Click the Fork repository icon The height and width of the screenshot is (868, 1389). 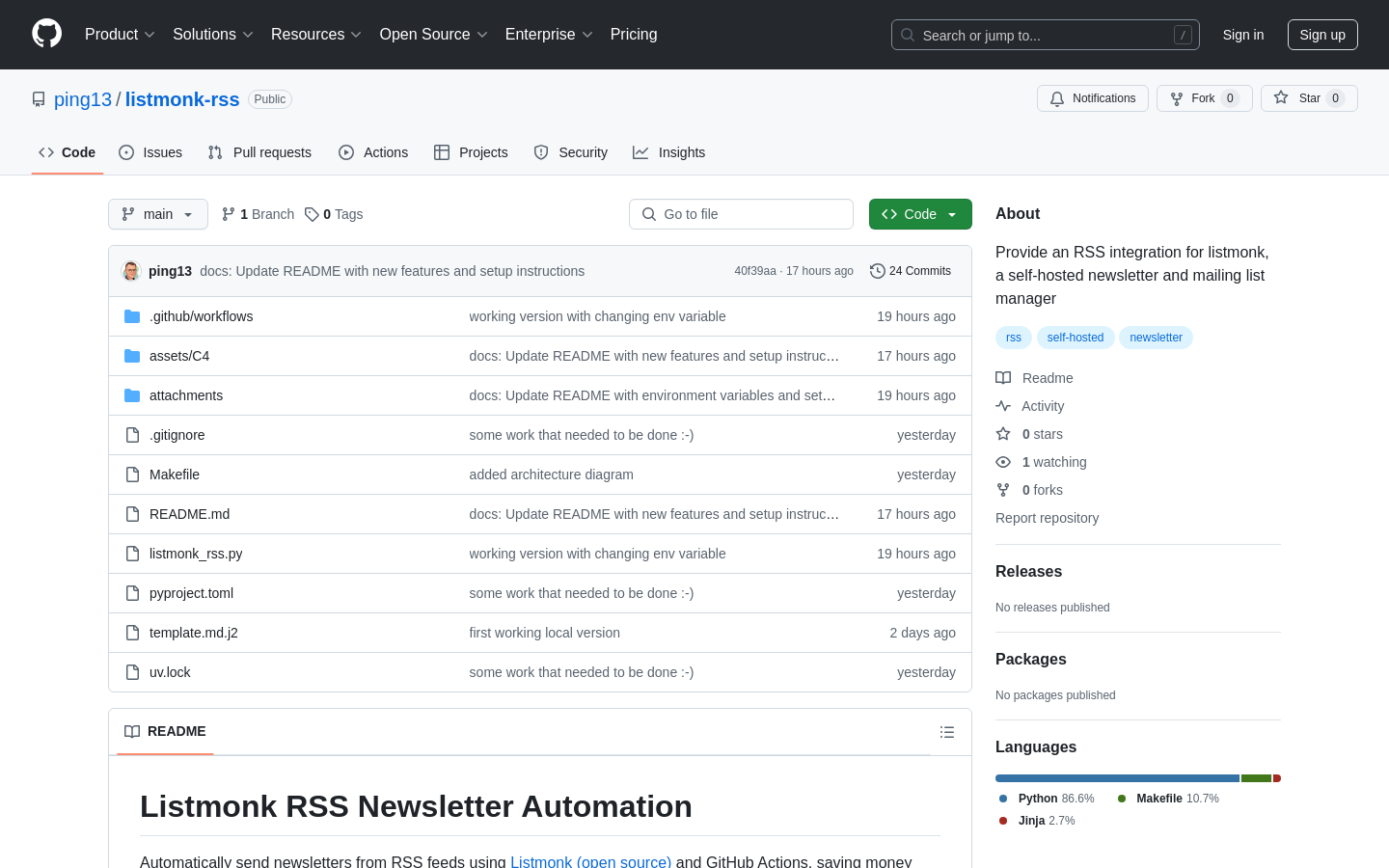coord(1177,98)
